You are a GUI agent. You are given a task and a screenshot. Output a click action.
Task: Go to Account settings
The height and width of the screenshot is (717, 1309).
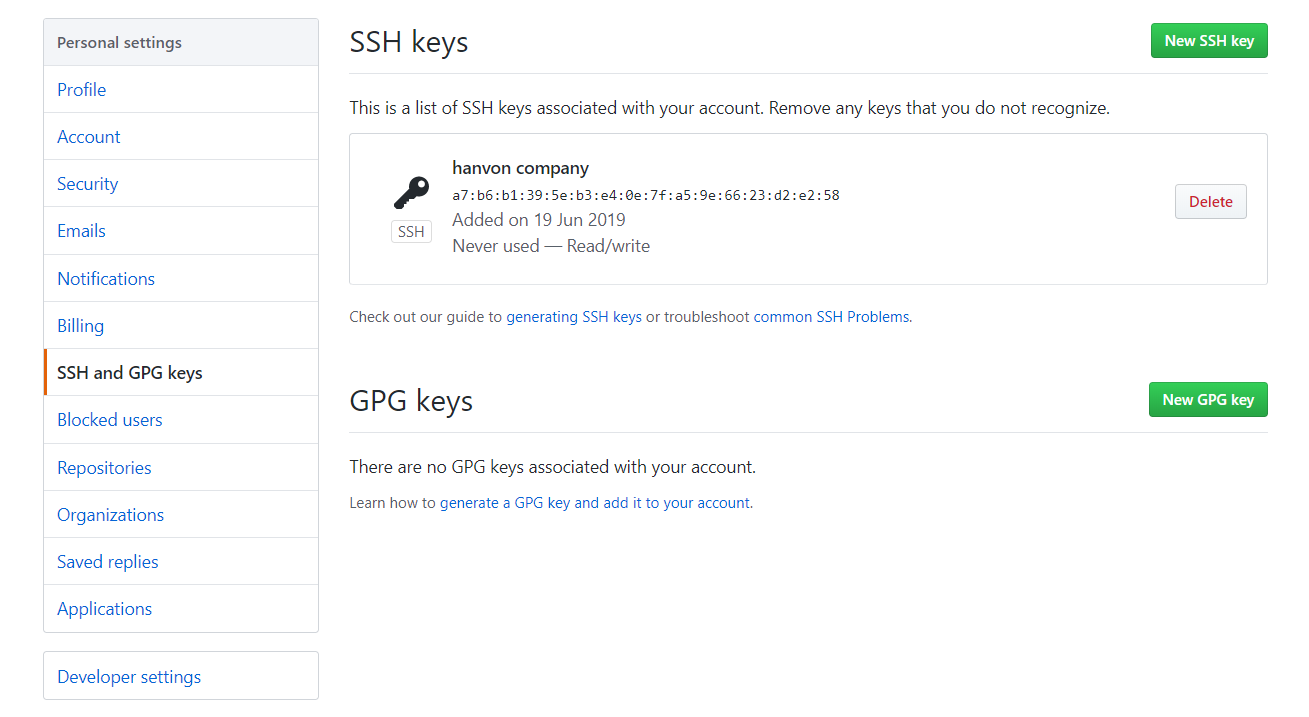pos(89,137)
